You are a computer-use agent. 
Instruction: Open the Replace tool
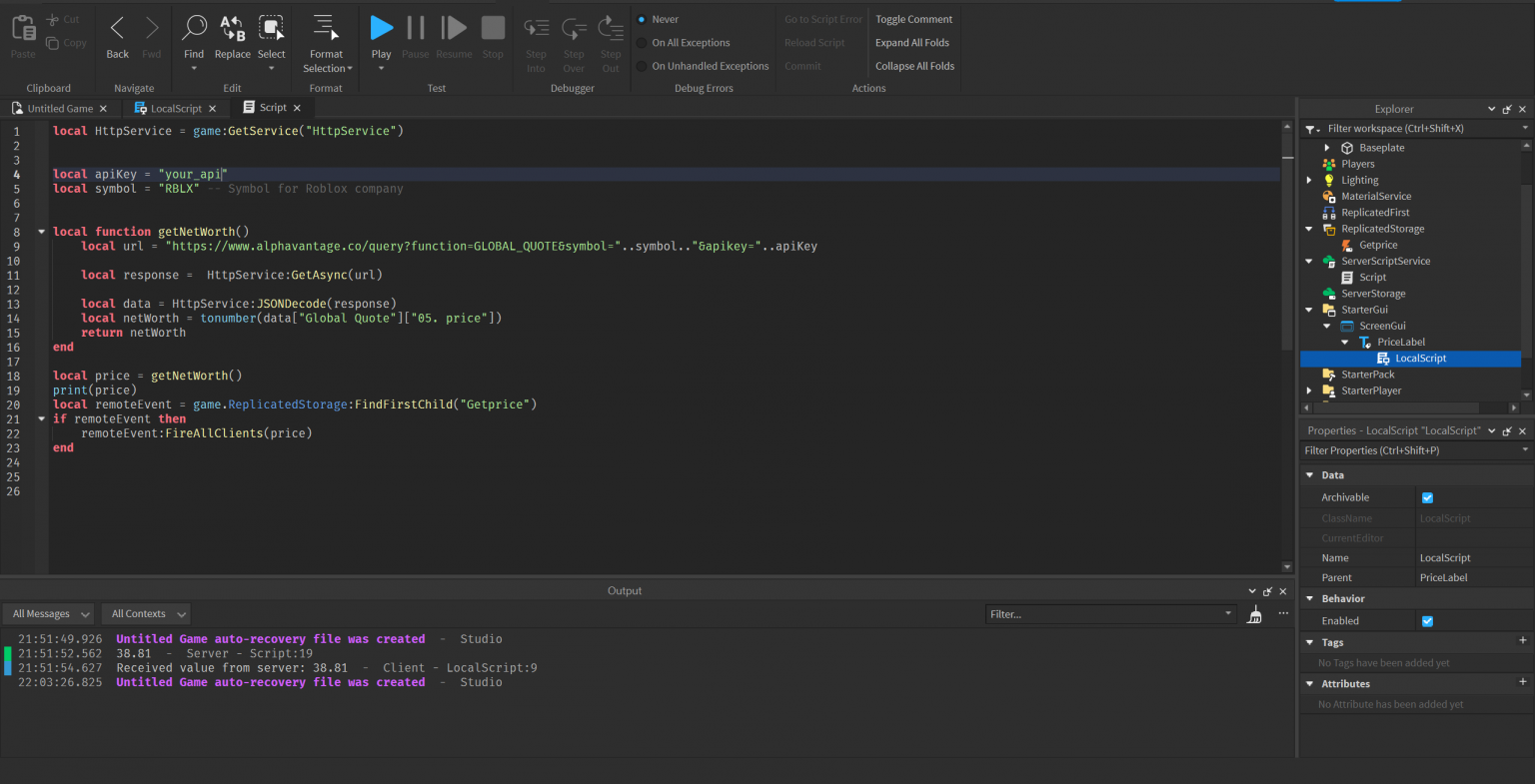tap(233, 28)
